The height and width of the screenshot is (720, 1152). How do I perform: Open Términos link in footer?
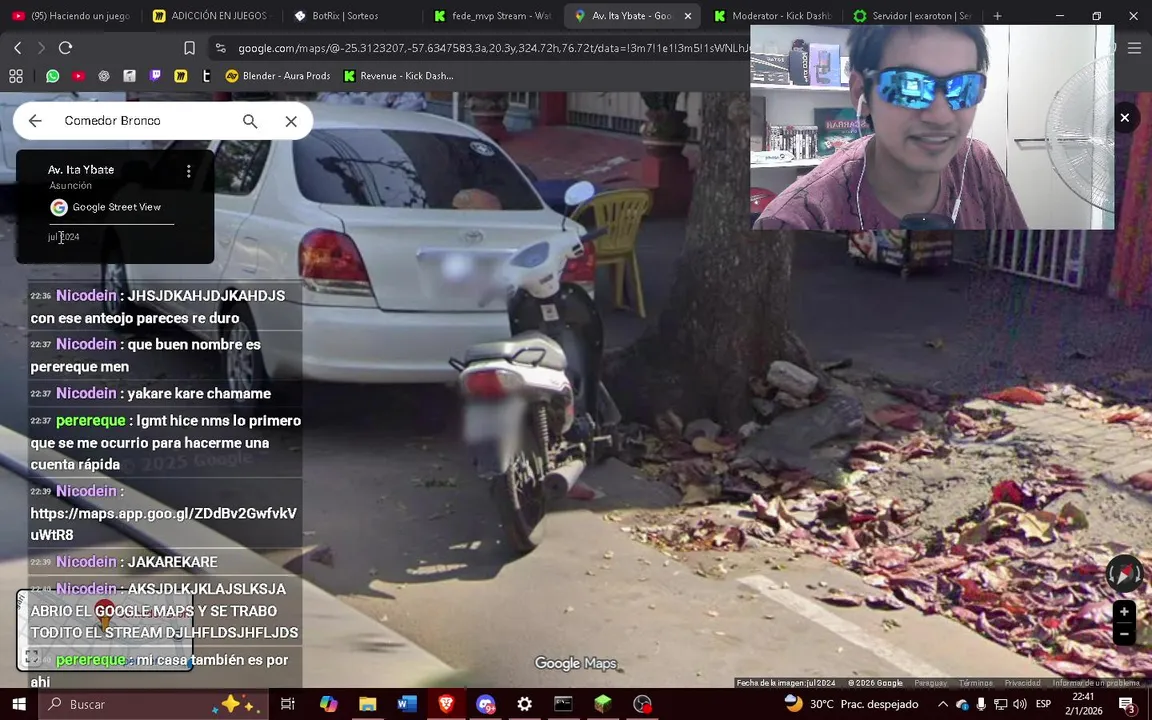point(975,683)
